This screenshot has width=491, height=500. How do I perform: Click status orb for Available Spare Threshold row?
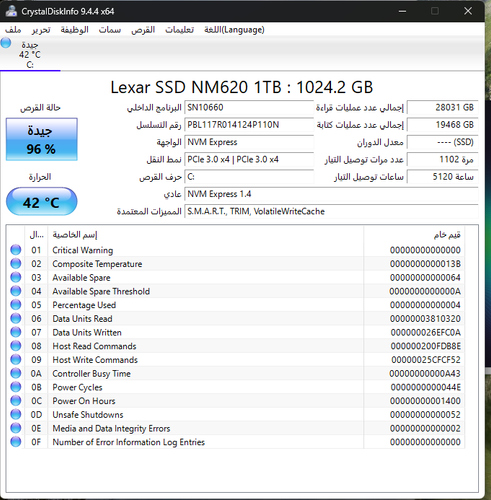16,291
